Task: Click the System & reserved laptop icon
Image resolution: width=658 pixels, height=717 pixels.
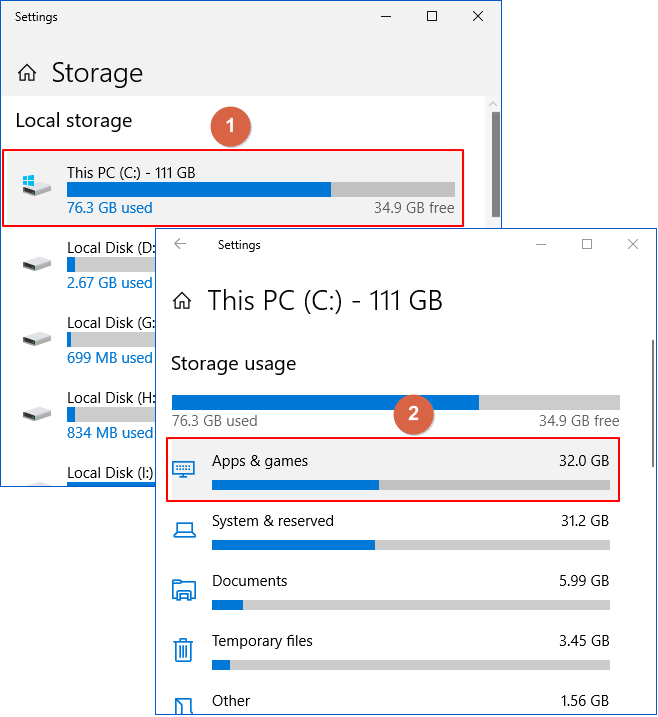Action: click(183, 529)
